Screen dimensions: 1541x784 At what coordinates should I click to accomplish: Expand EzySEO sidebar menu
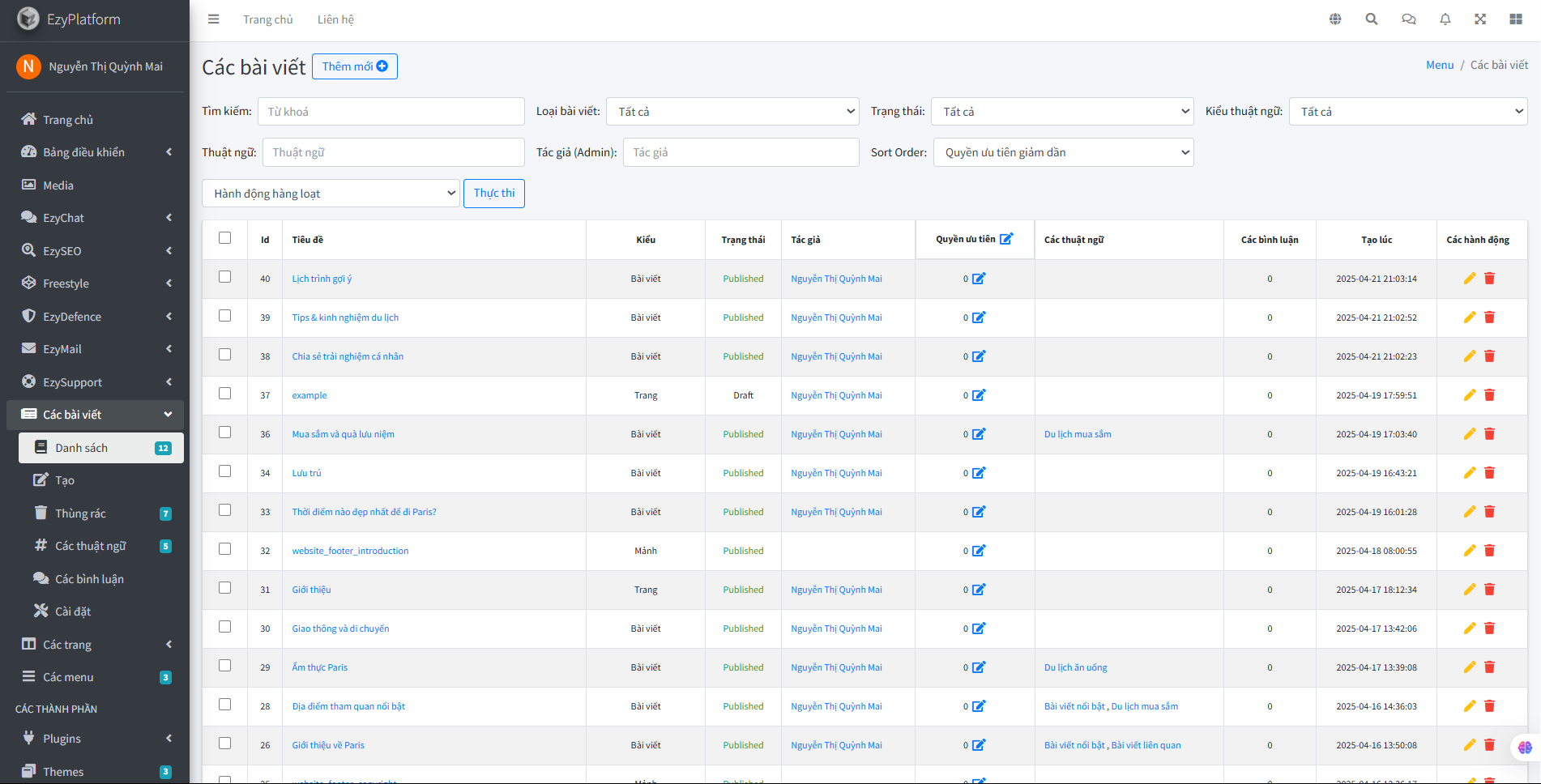coord(95,251)
